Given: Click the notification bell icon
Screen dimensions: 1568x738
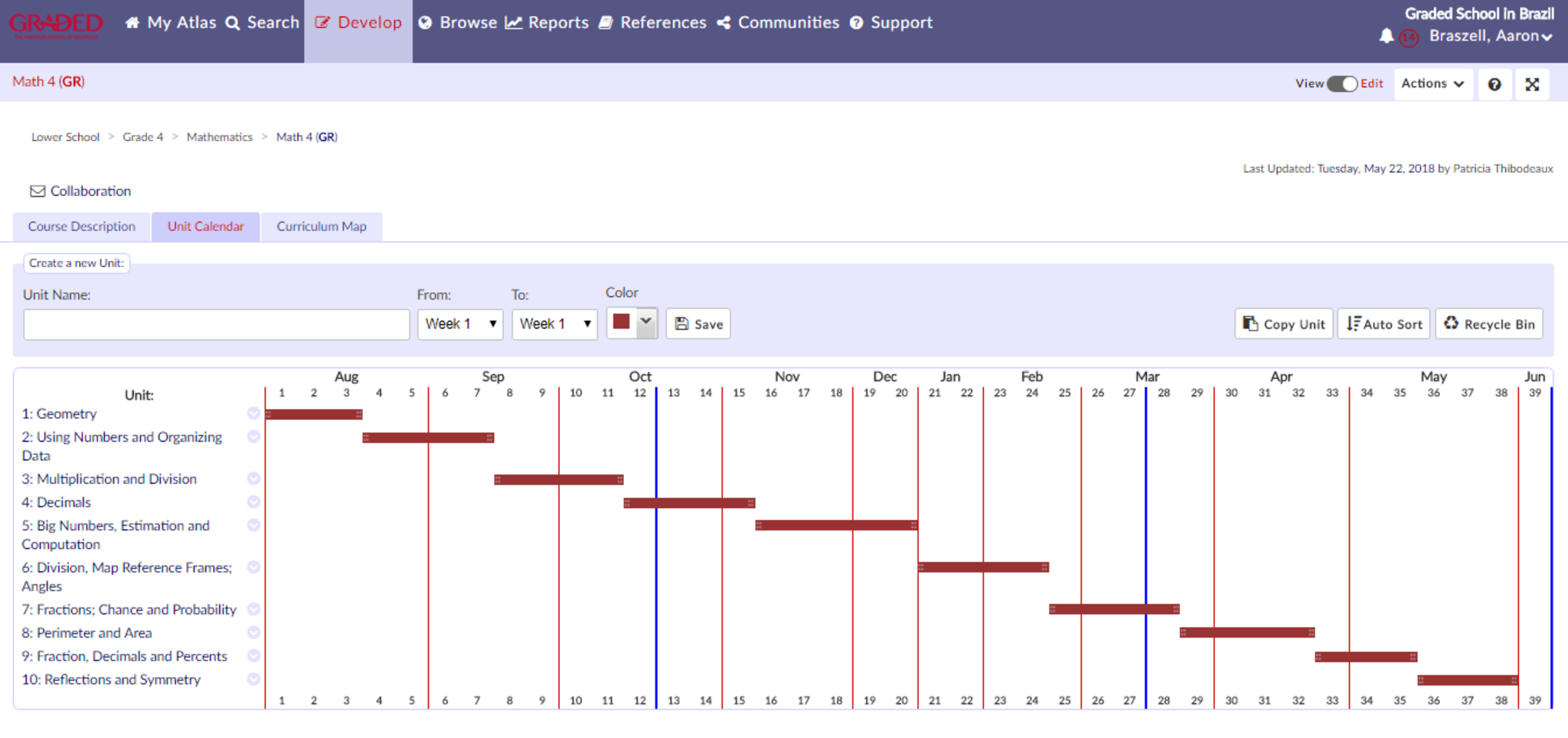Looking at the screenshot, I should tap(1386, 36).
